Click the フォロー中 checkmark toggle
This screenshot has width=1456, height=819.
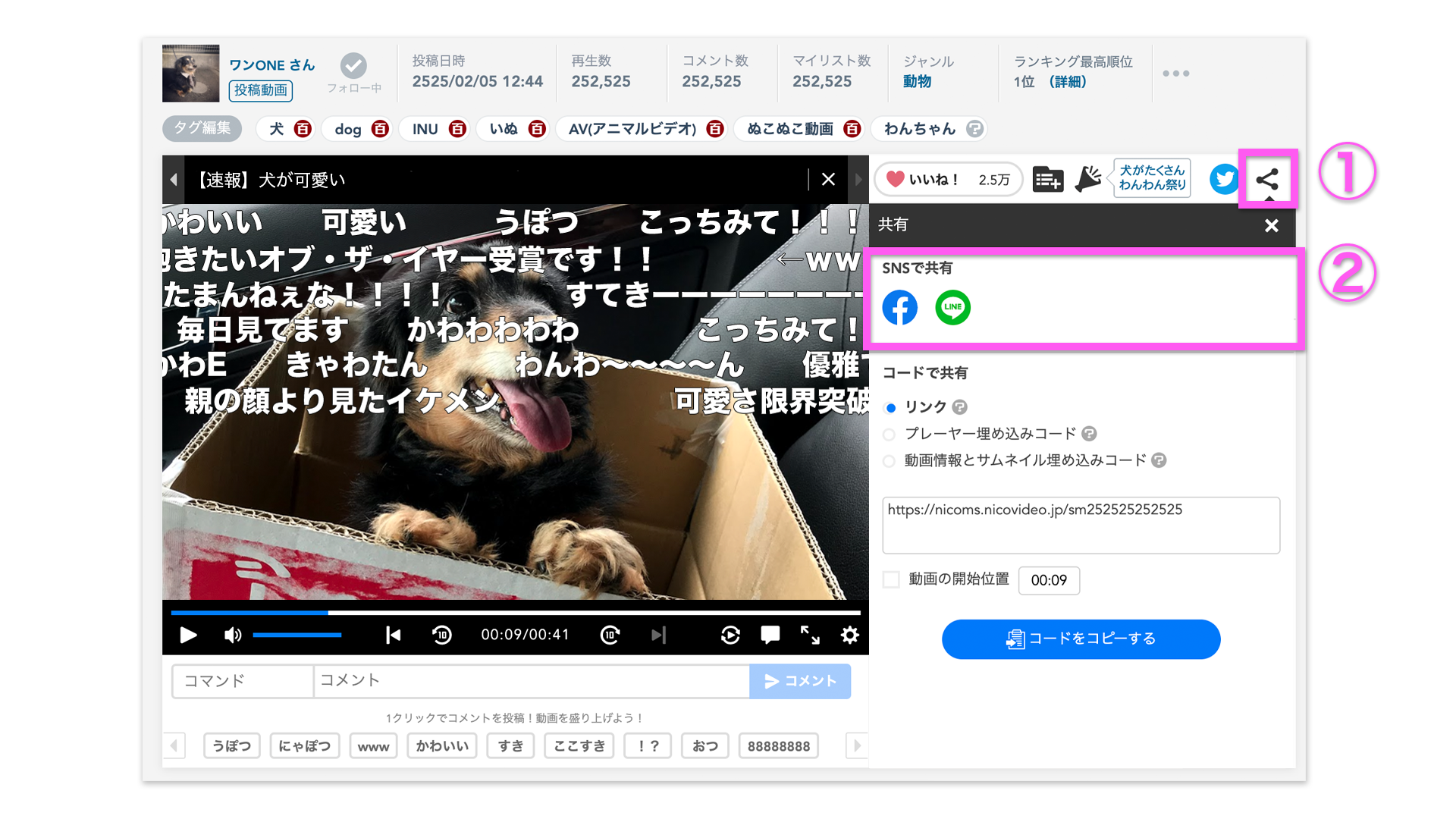pos(353,66)
